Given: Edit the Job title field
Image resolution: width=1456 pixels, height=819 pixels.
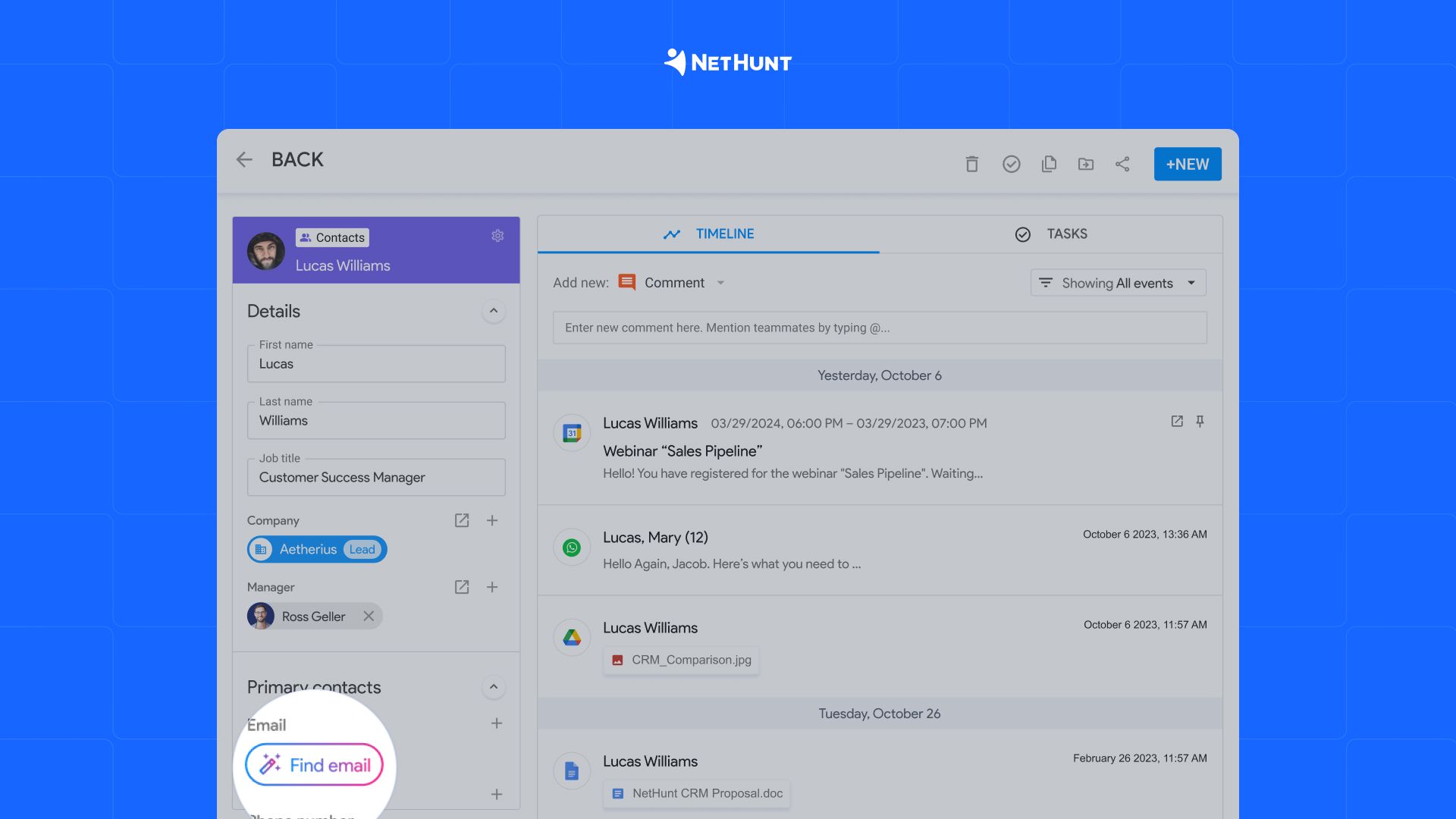Looking at the screenshot, I should (x=376, y=477).
